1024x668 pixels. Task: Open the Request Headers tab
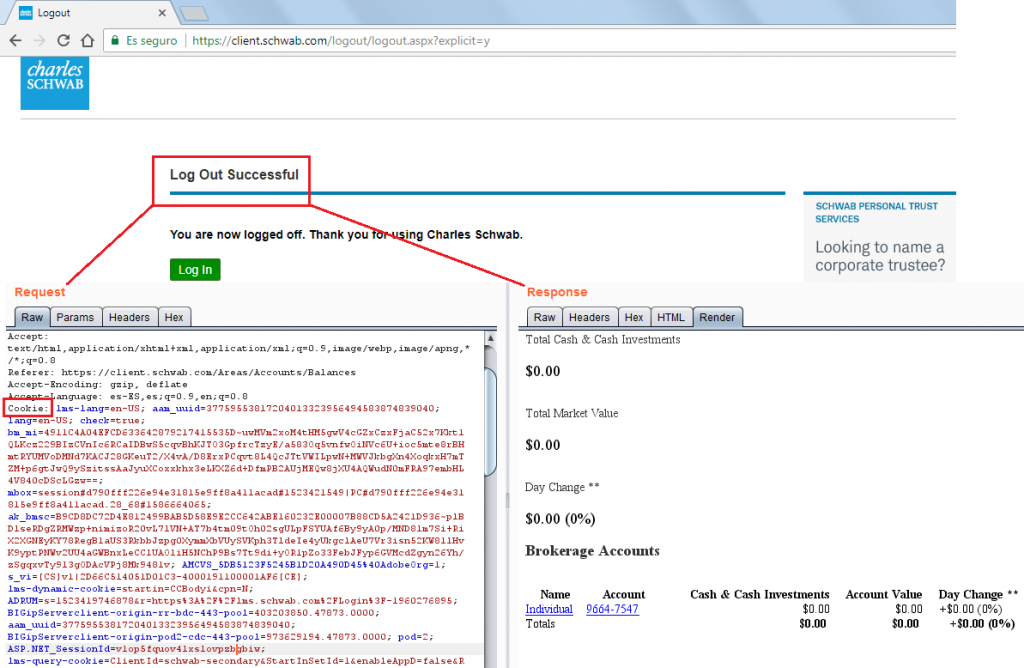(x=129, y=317)
